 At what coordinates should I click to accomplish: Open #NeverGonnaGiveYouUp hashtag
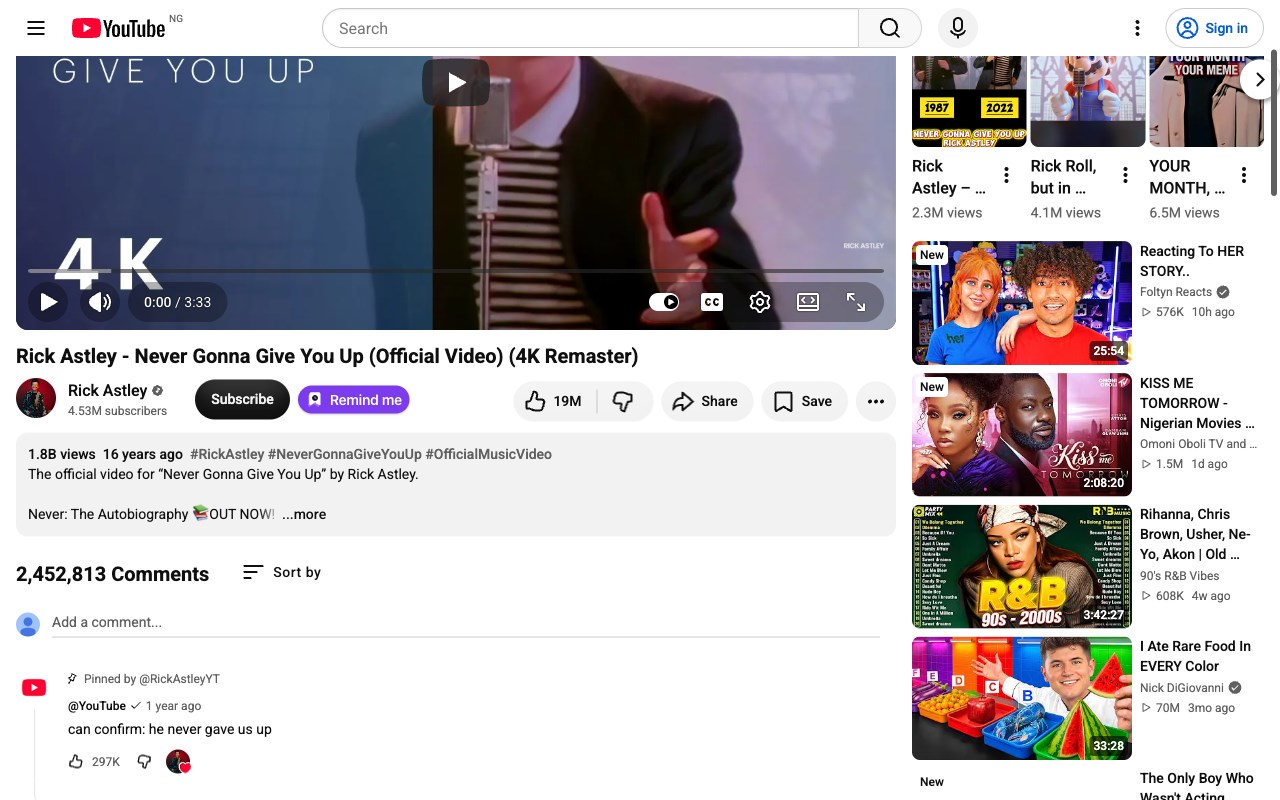[345, 454]
